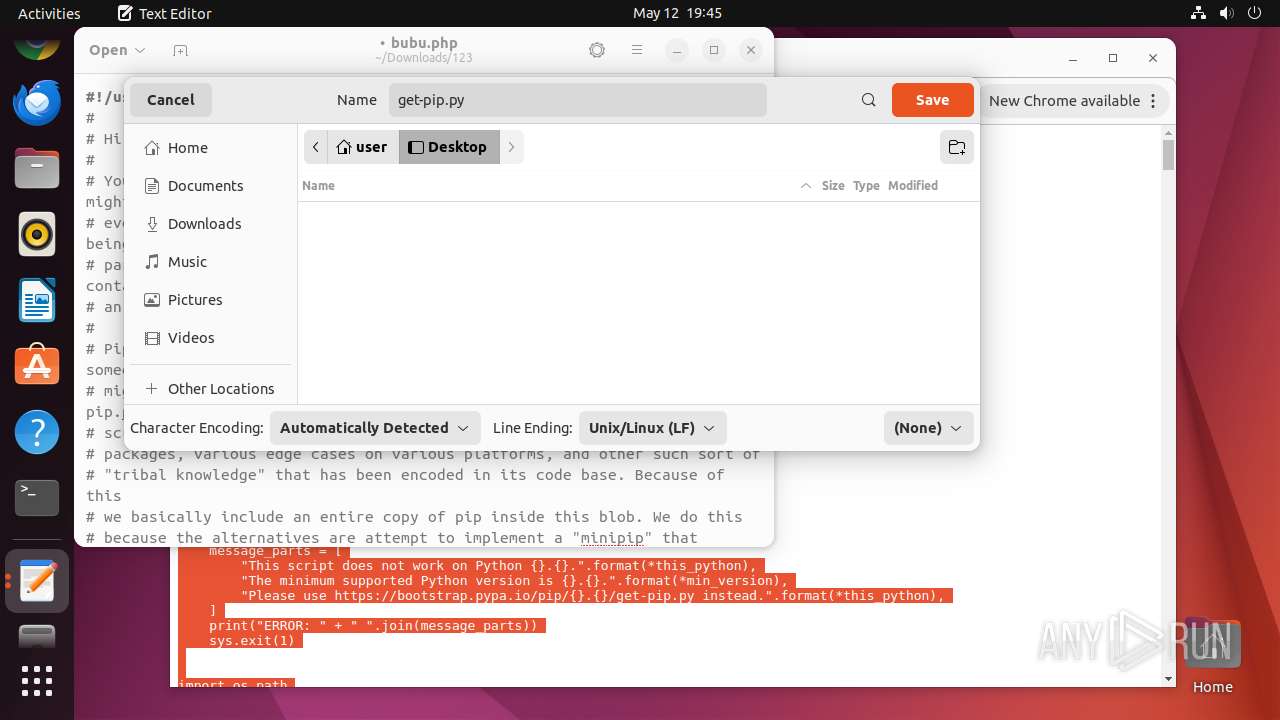Image resolution: width=1280 pixels, height=720 pixels.
Task: Click Activities in the top bar
Action: pos(49,13)
